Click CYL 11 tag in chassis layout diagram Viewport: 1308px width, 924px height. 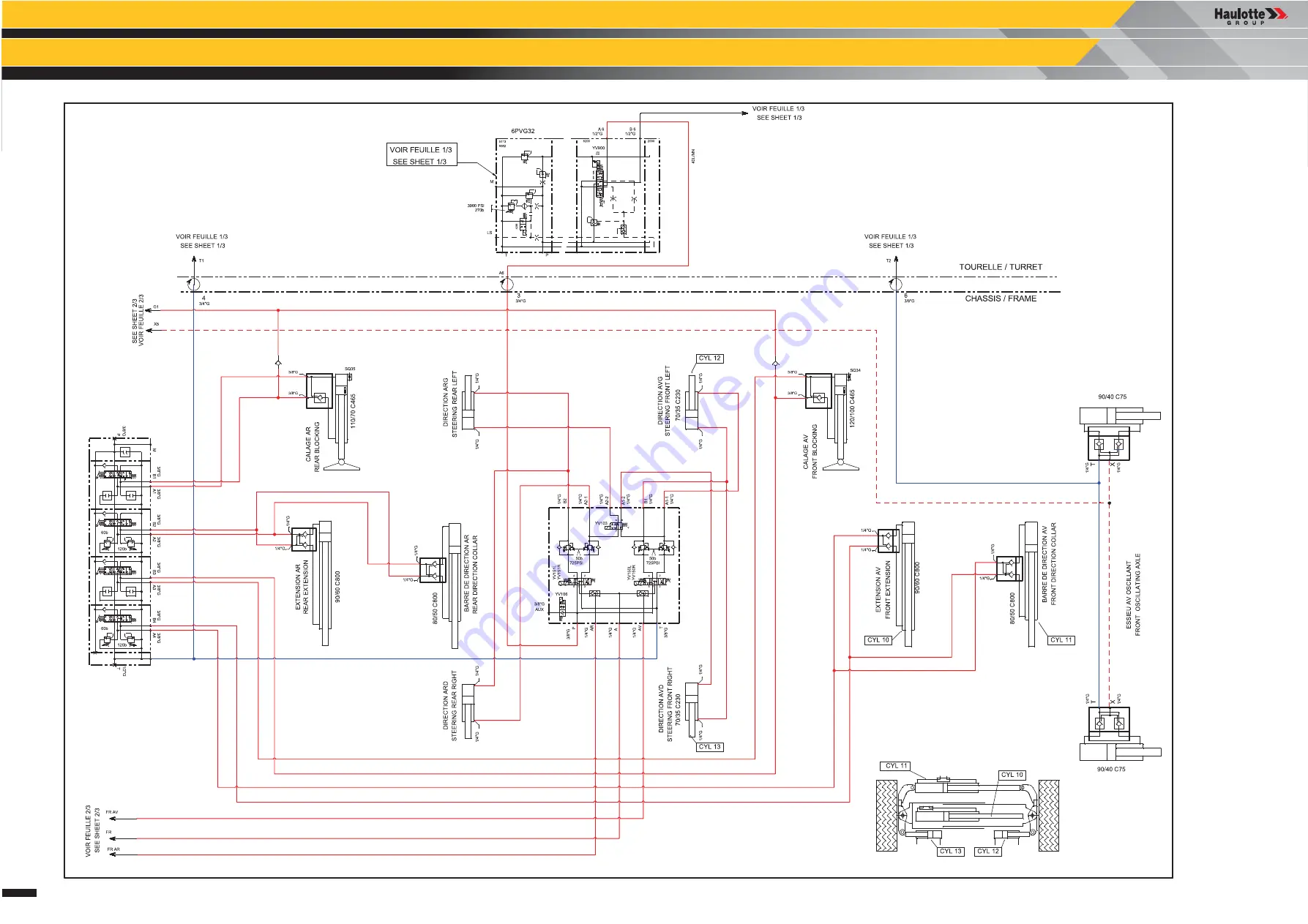(896, 766)
